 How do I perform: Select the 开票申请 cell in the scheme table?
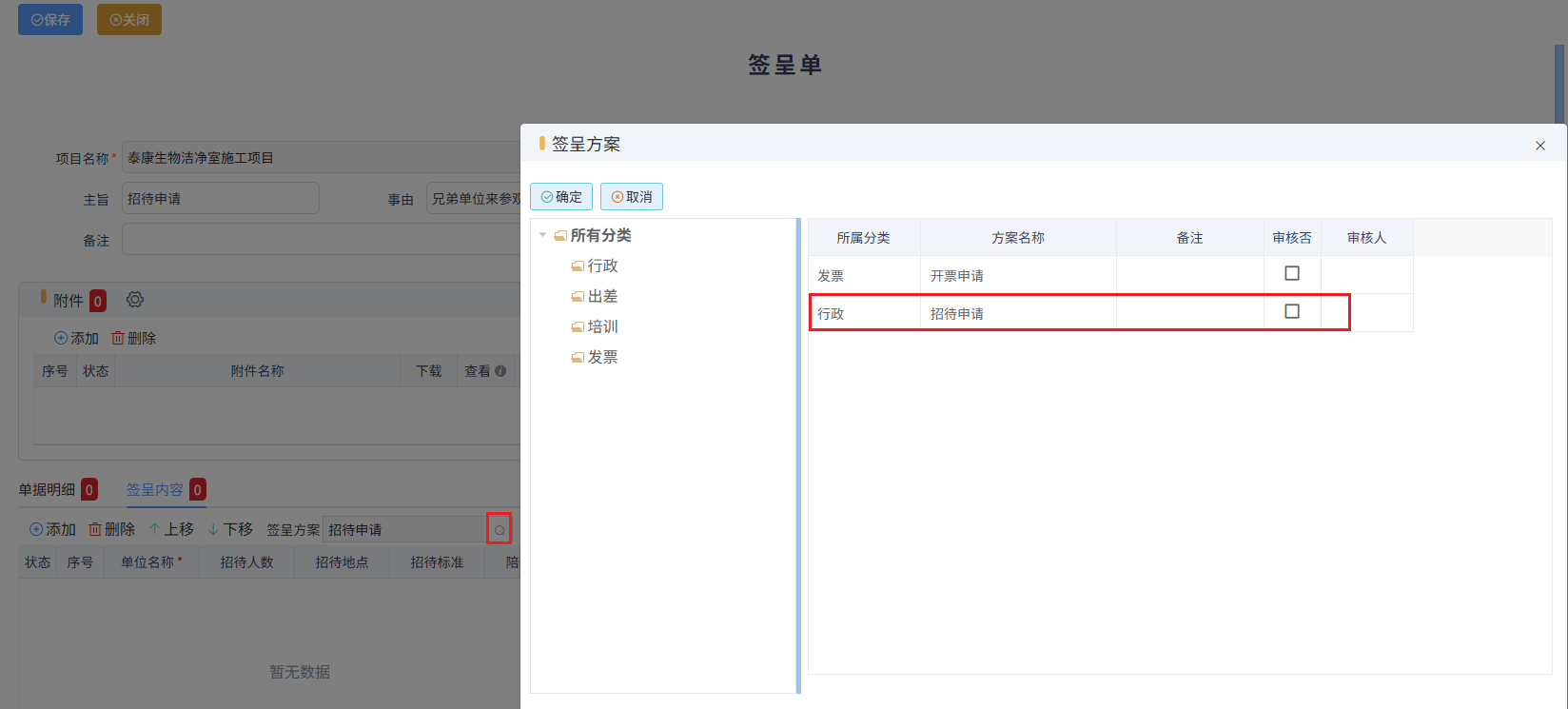tap(1018, 275)
